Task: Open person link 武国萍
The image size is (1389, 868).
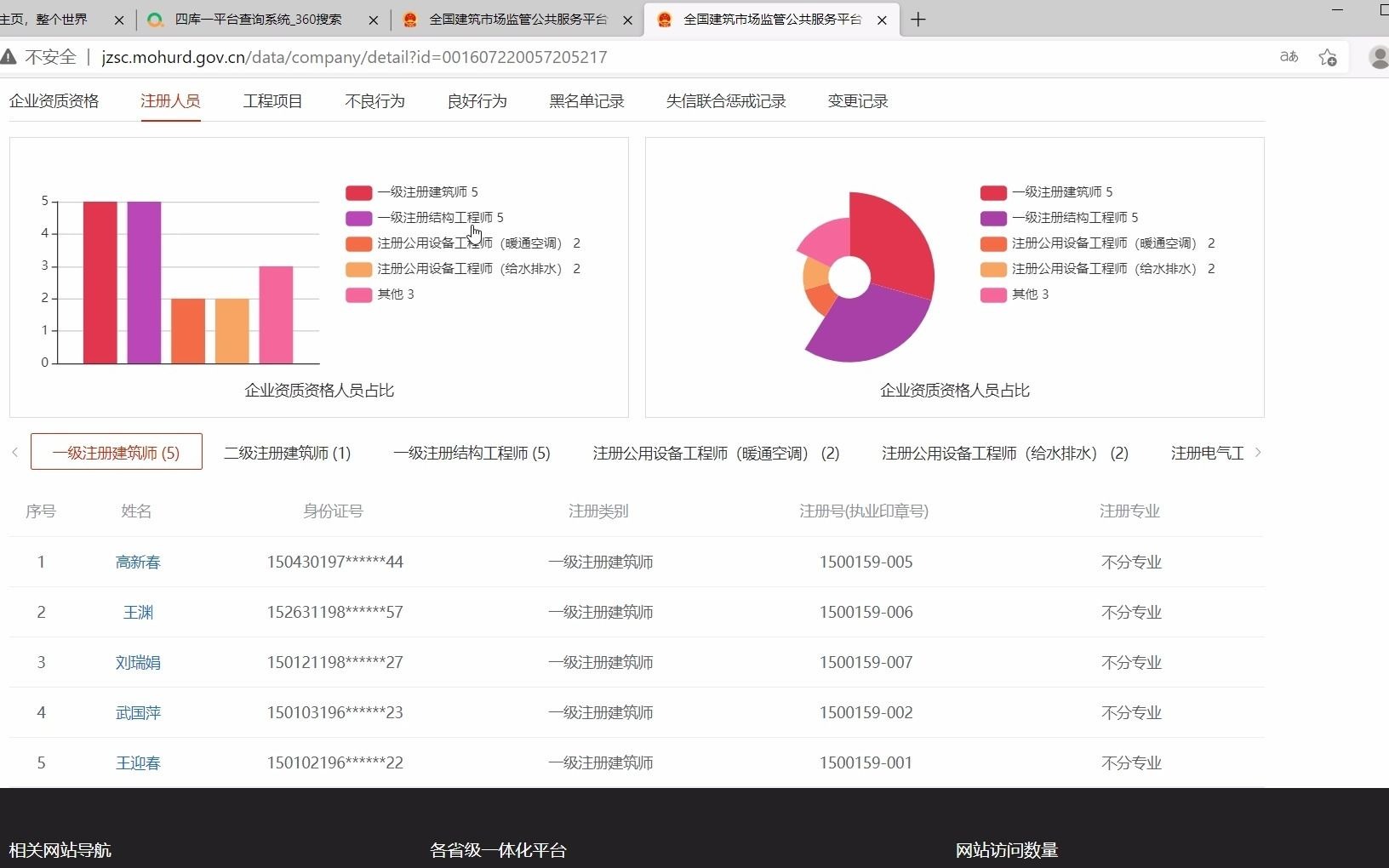Action: [138, 712]
